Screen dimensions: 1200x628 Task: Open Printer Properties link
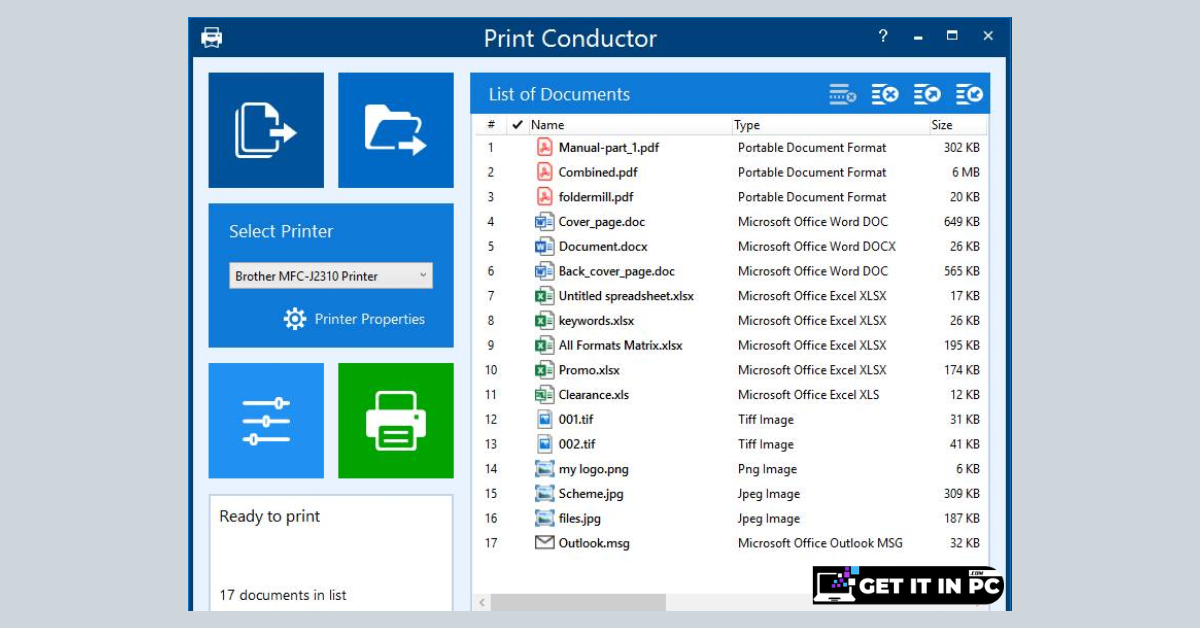click(x=370, y=319)
